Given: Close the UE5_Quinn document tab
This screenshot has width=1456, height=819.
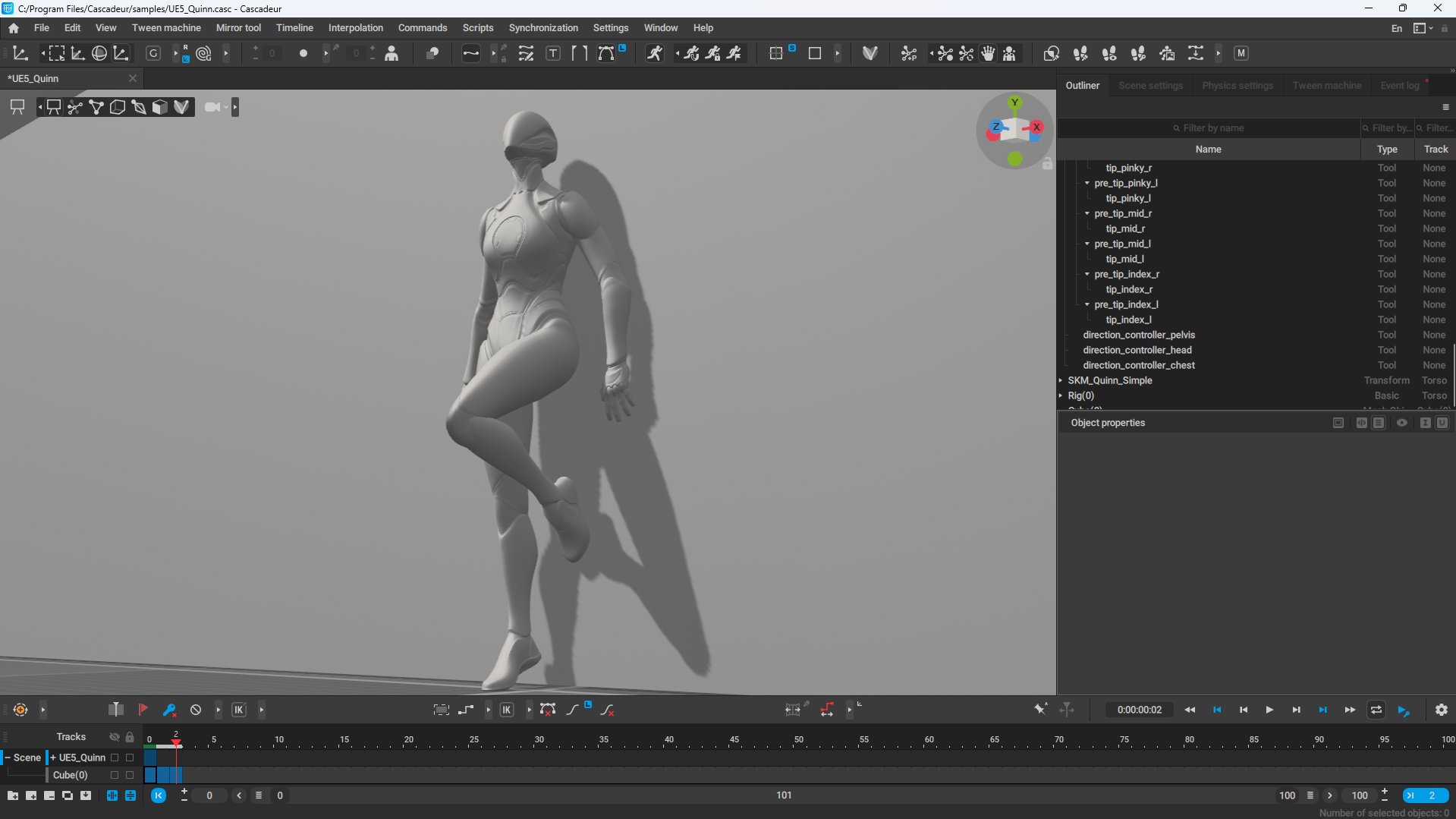Looking at the screenshot, I should tap(133, 78).
